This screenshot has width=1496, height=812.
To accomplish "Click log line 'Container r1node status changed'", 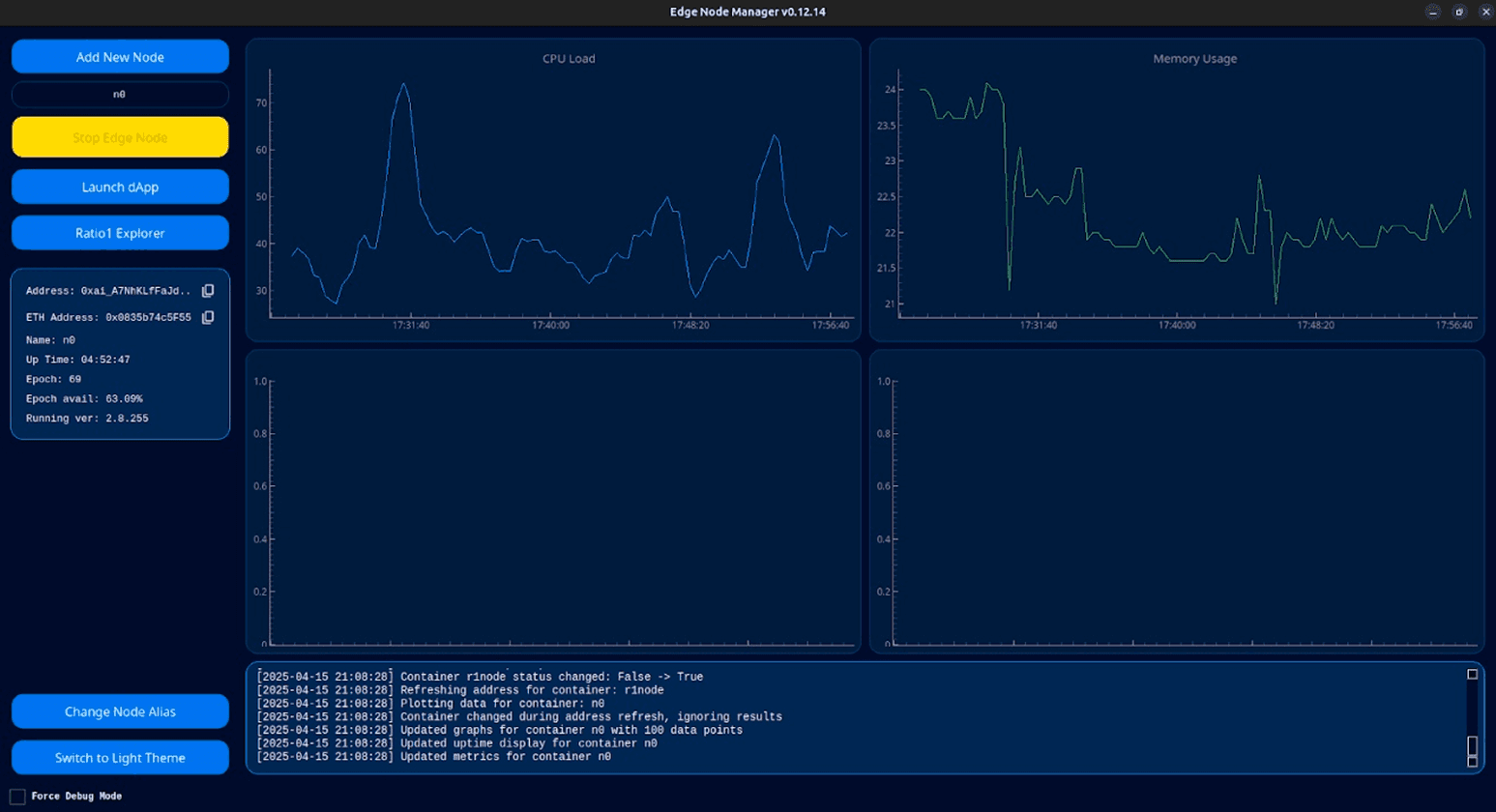I will point(480,677).
